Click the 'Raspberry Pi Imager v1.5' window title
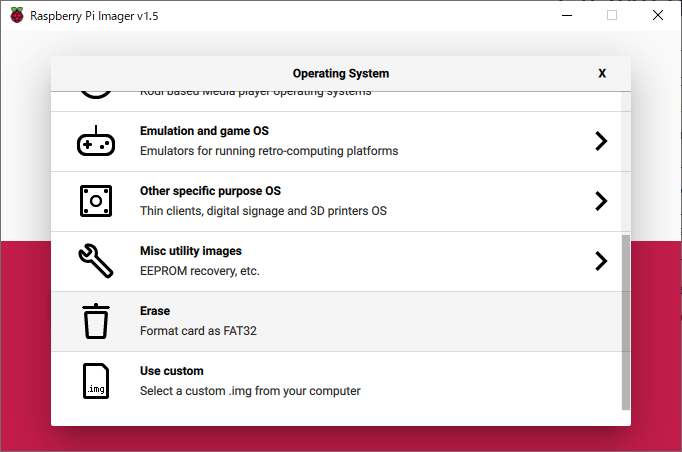The width and height of the screenshot is (682, 452). coord(94,16)
